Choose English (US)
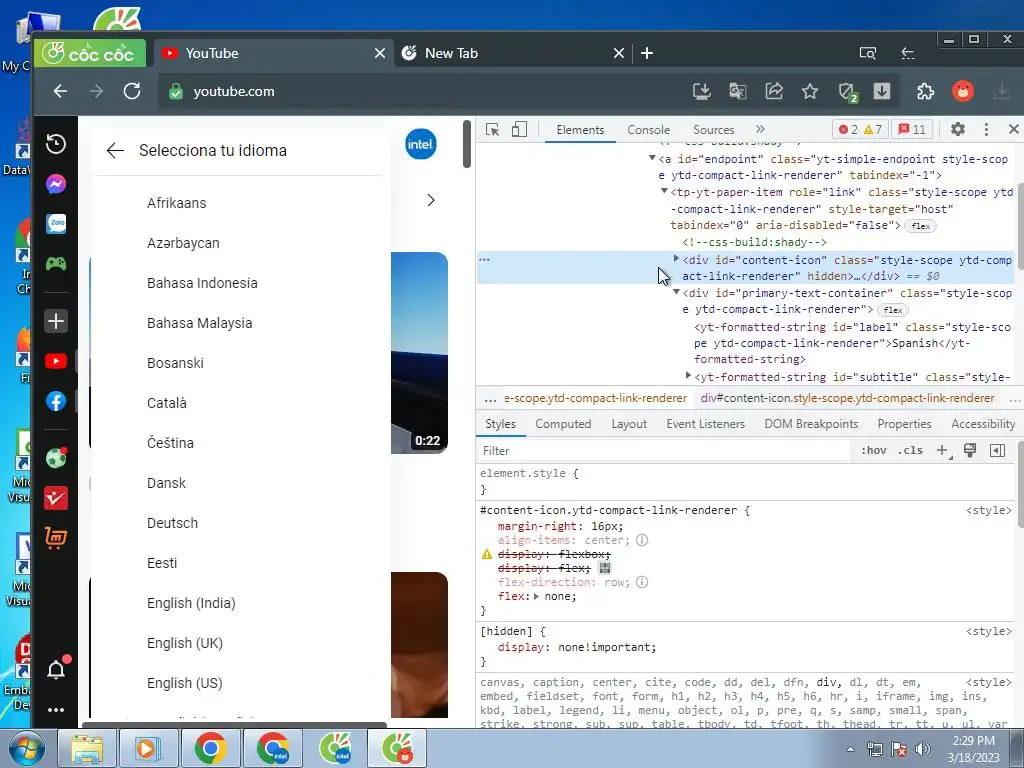Screen dimensions: 1024x768 click(x=184, y=683)
